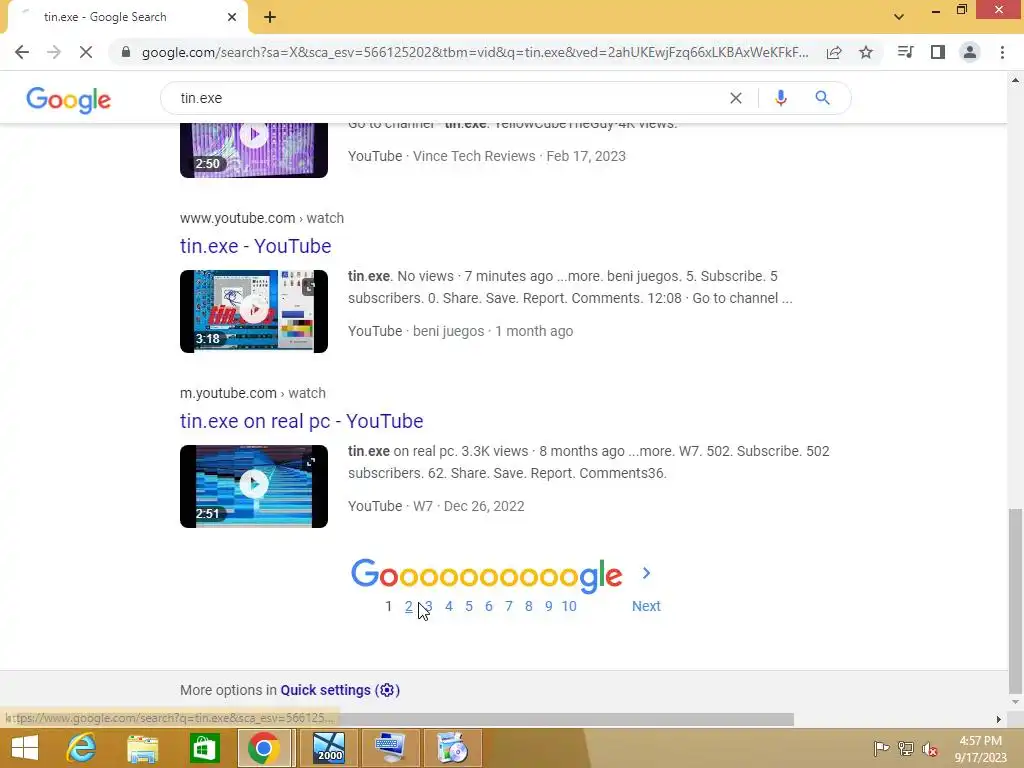
Task: Open the Chrome three-dot menu
Action: pos(1002,52)
